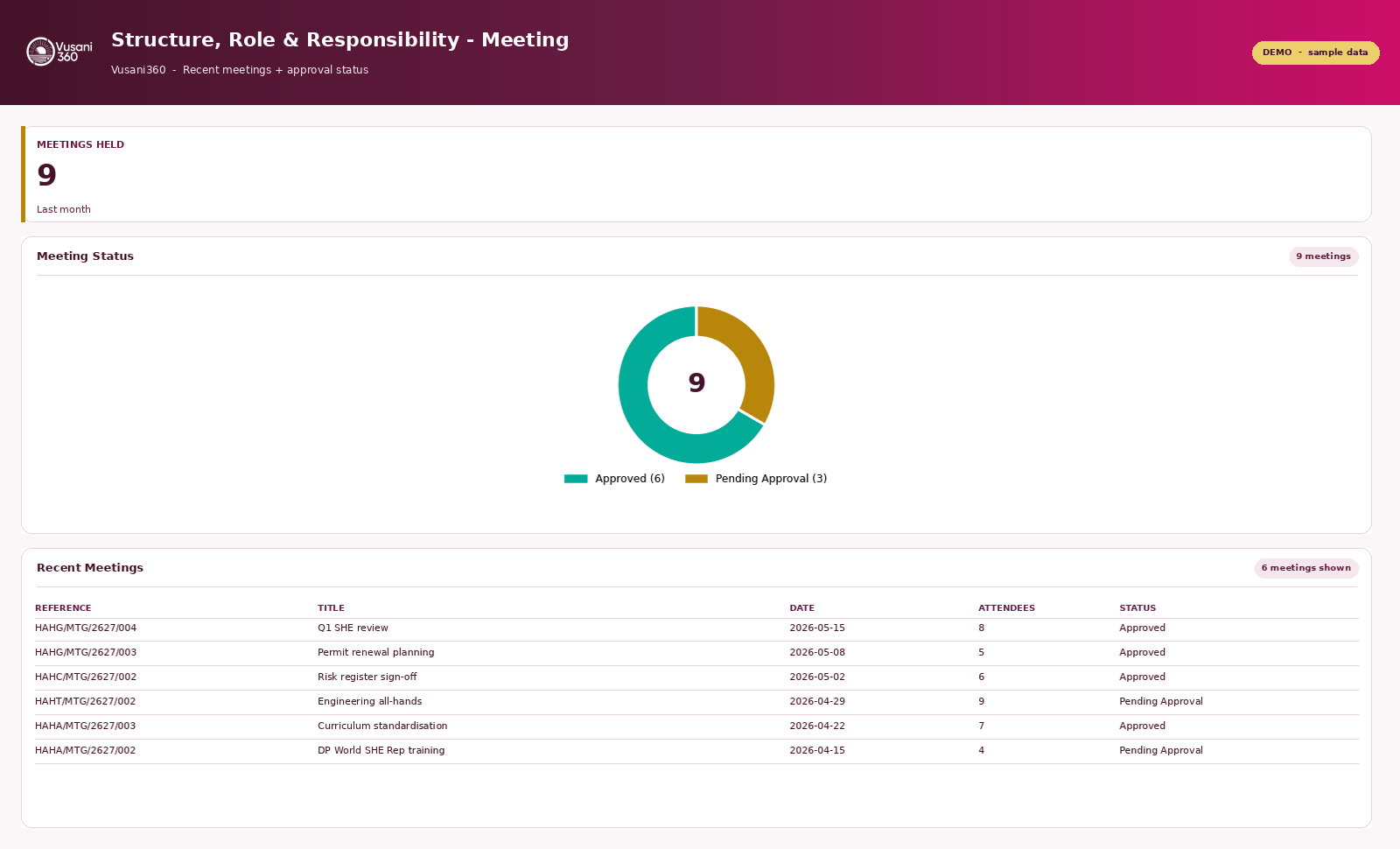Click the Q1 SHE review Approved status

click(x=1143, y=628)
